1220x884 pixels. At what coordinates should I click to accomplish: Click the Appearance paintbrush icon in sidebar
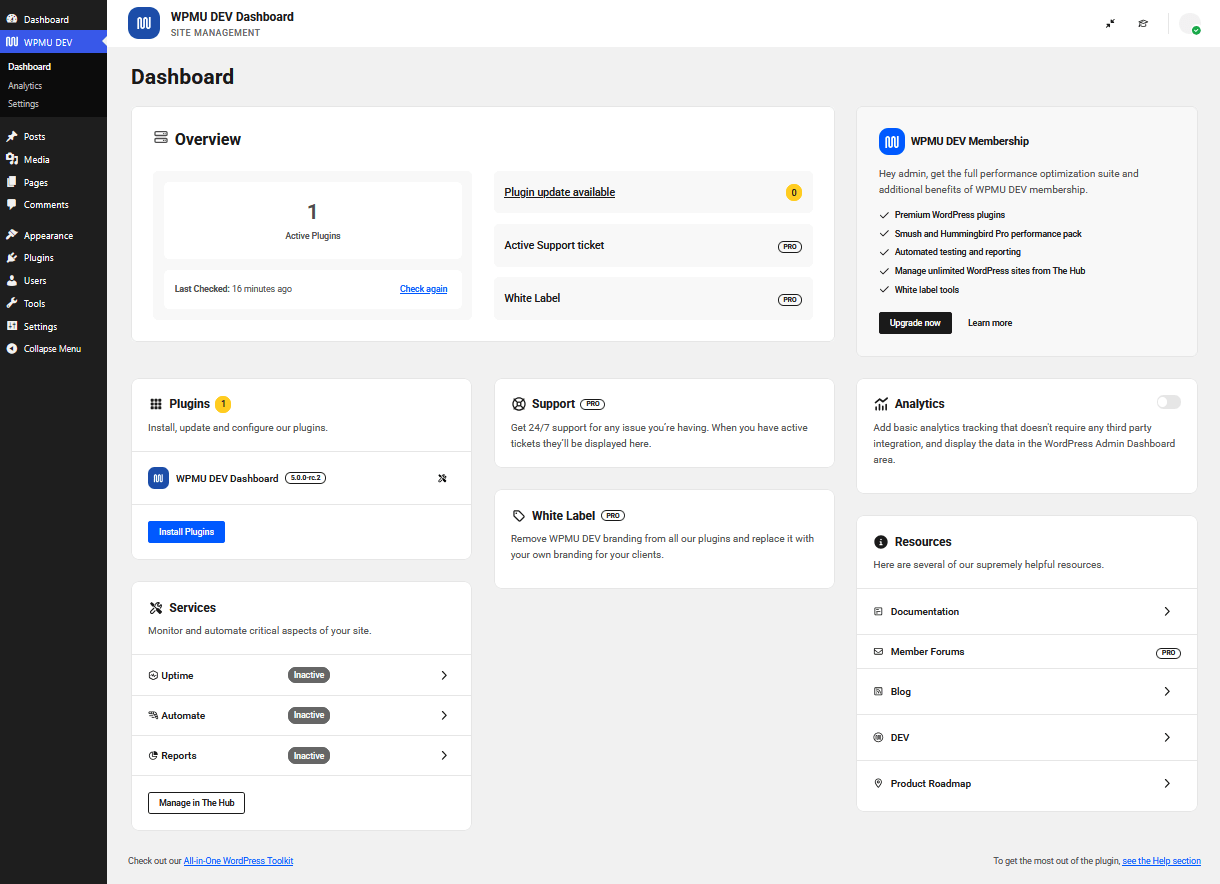point(12,235)
